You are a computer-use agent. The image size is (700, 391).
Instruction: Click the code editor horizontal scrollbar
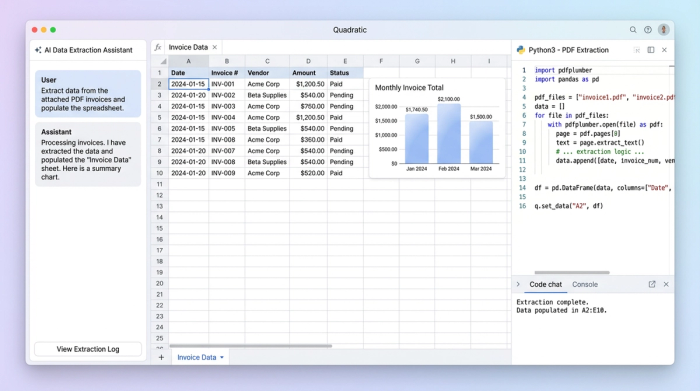point(572,272)
